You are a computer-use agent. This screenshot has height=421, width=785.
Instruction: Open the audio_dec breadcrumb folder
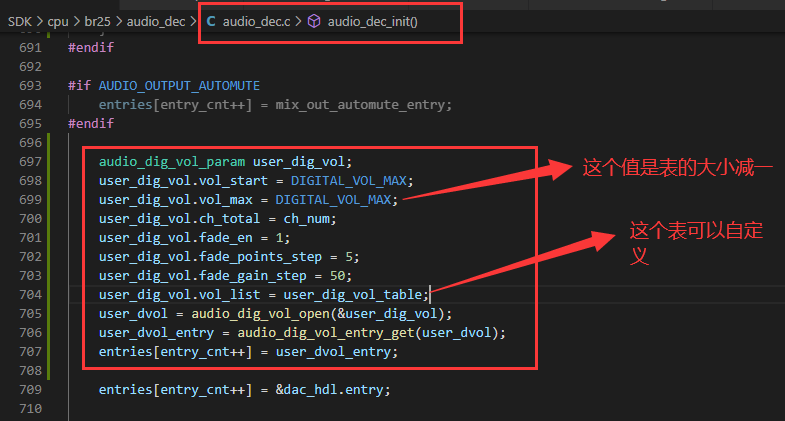tap(156, 22)
